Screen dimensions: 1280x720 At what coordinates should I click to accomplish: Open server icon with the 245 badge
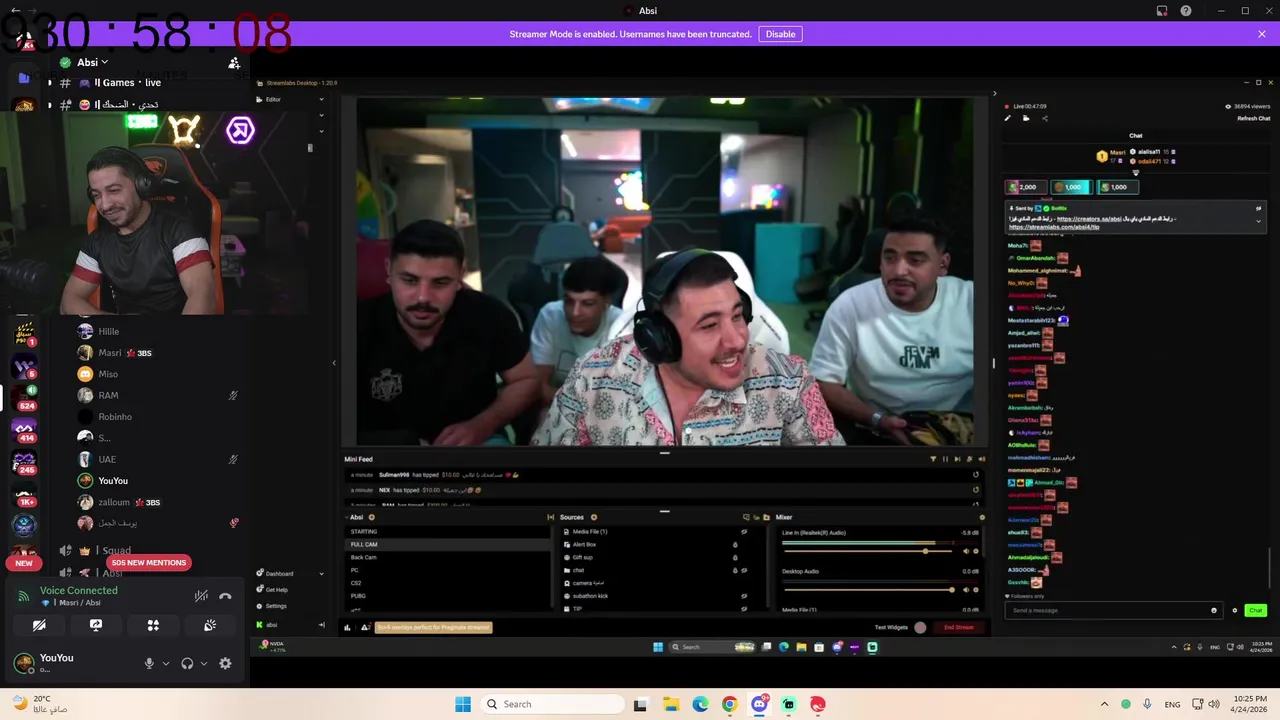click(24, 462)
